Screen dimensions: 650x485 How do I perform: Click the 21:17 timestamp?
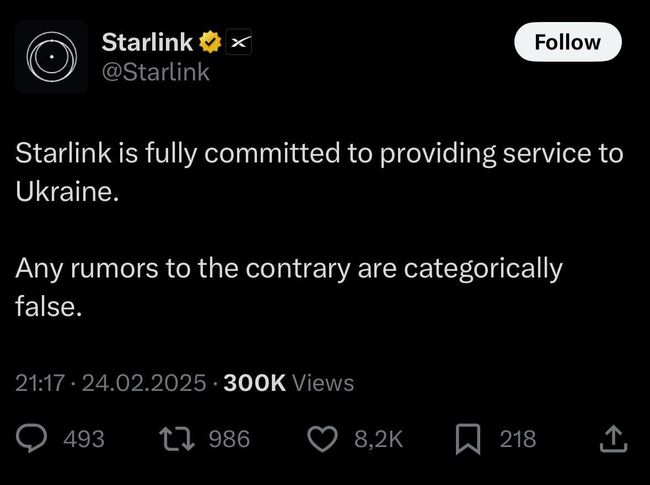pyautogui.click(x=38, y=382)
